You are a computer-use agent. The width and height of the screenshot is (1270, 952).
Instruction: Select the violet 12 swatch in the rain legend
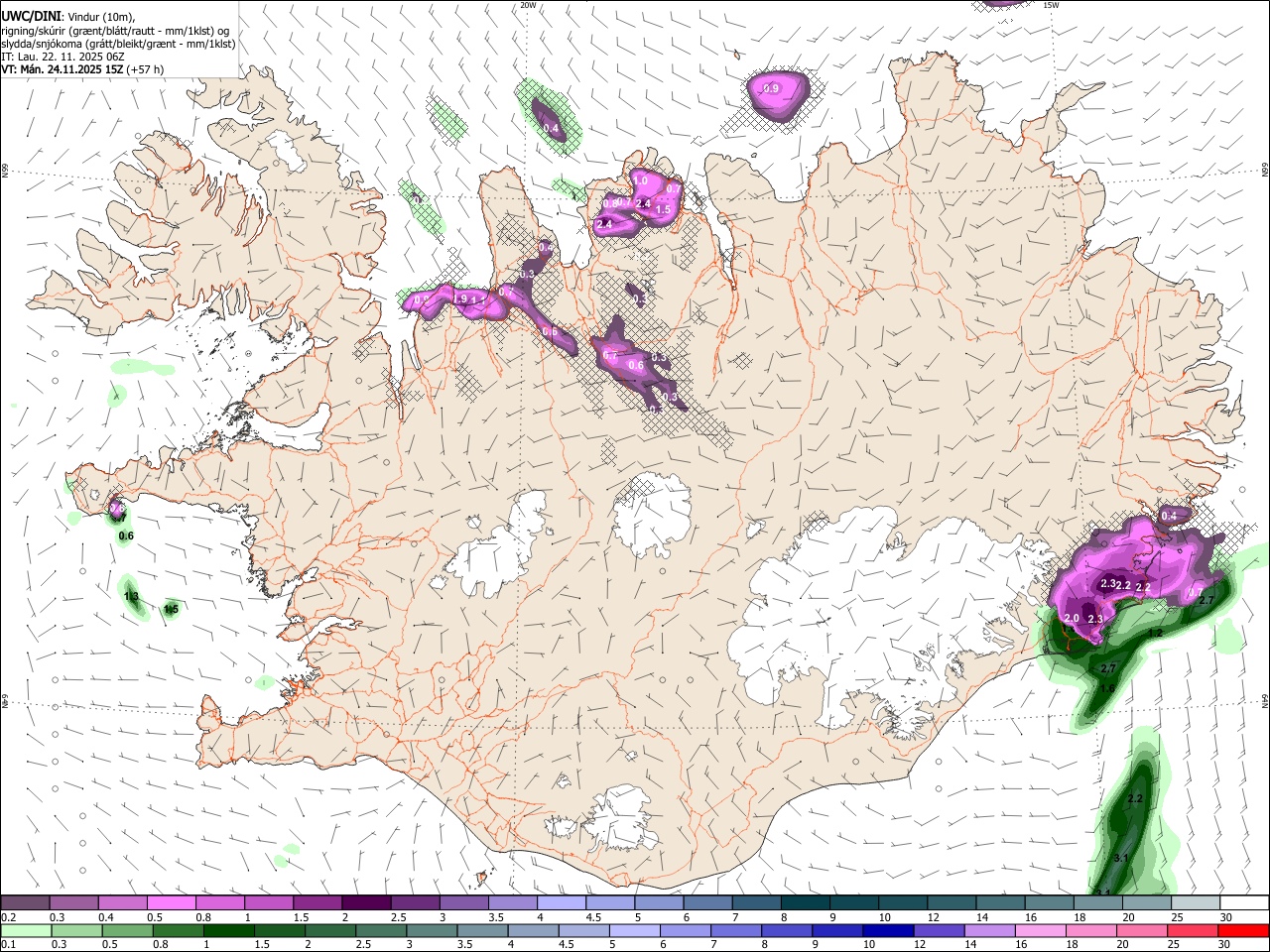pyautogui.click(x=939, y=930)
